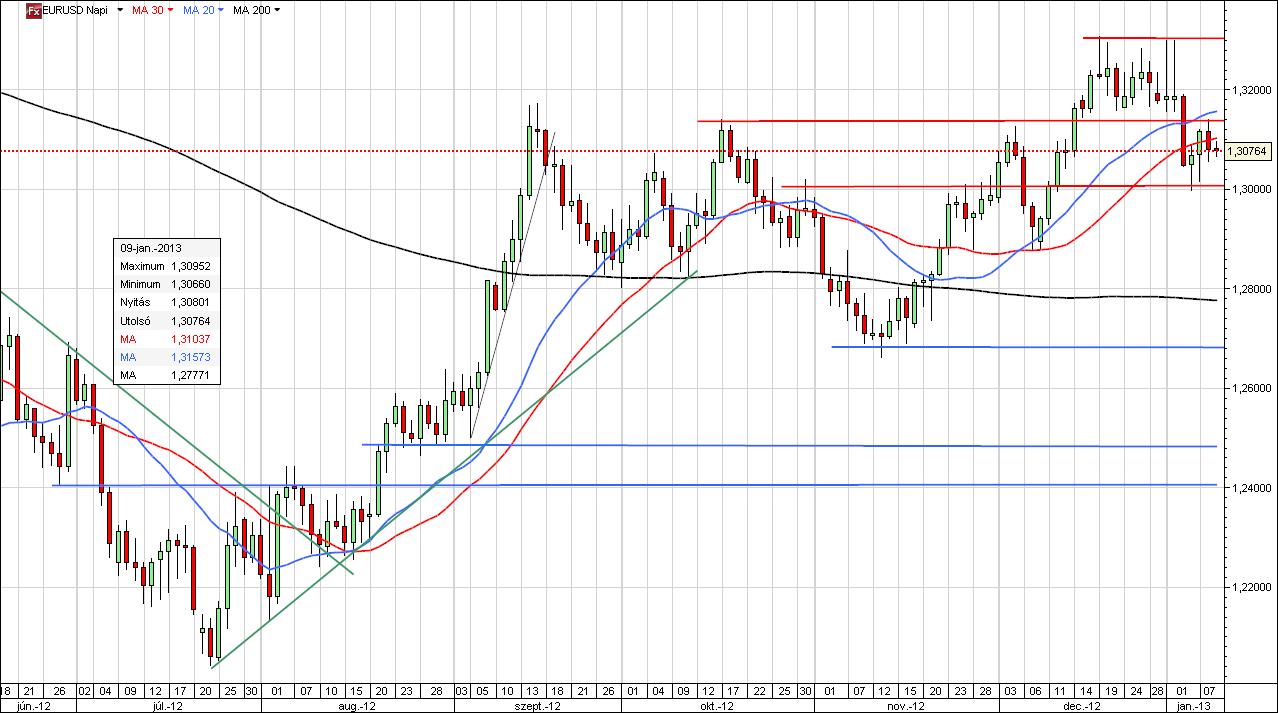Click the 1,32000 price axis label
Image resolution: width=1278 pixels, height=713 pixels.
(x=1250, y=89)
